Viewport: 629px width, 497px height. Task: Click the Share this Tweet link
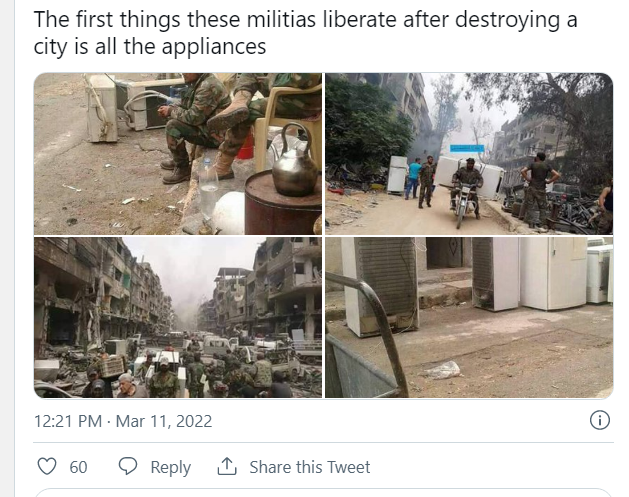(x=309, y=467)
